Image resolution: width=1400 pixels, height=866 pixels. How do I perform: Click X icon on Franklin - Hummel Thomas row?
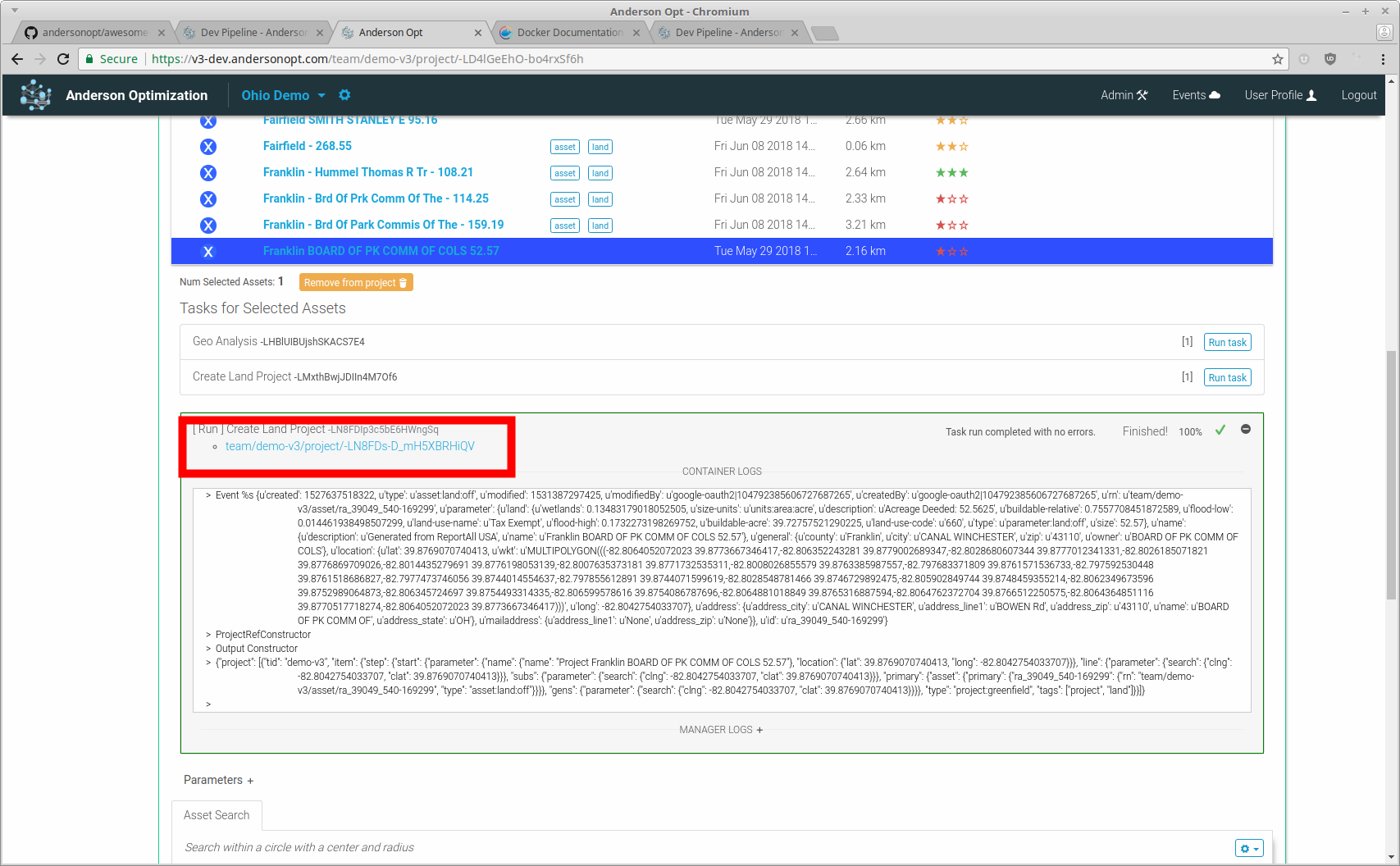208,173
